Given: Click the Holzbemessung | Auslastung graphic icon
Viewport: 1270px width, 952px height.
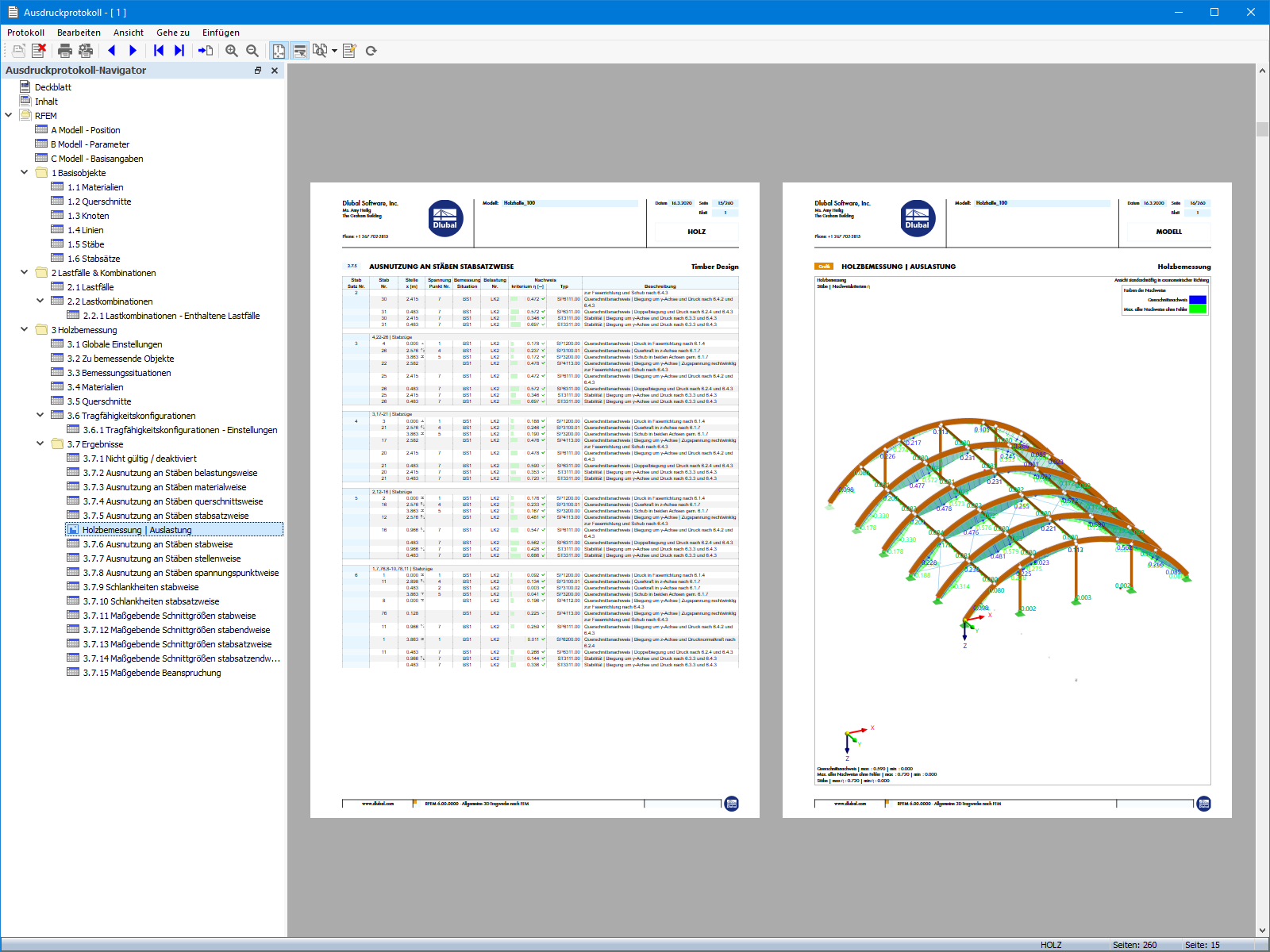Looking at the screenshot, I should (x=73, y=530).
